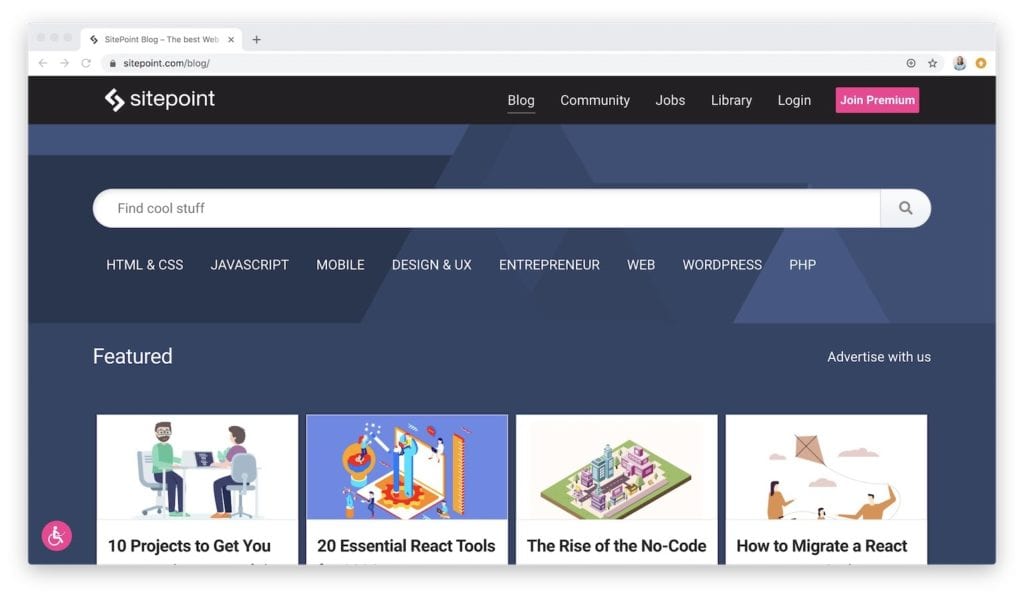Open the 'How to Migrate a React' thumbnail
The width and height of the screenshot is (1024, 598).
tap(826, 467)
